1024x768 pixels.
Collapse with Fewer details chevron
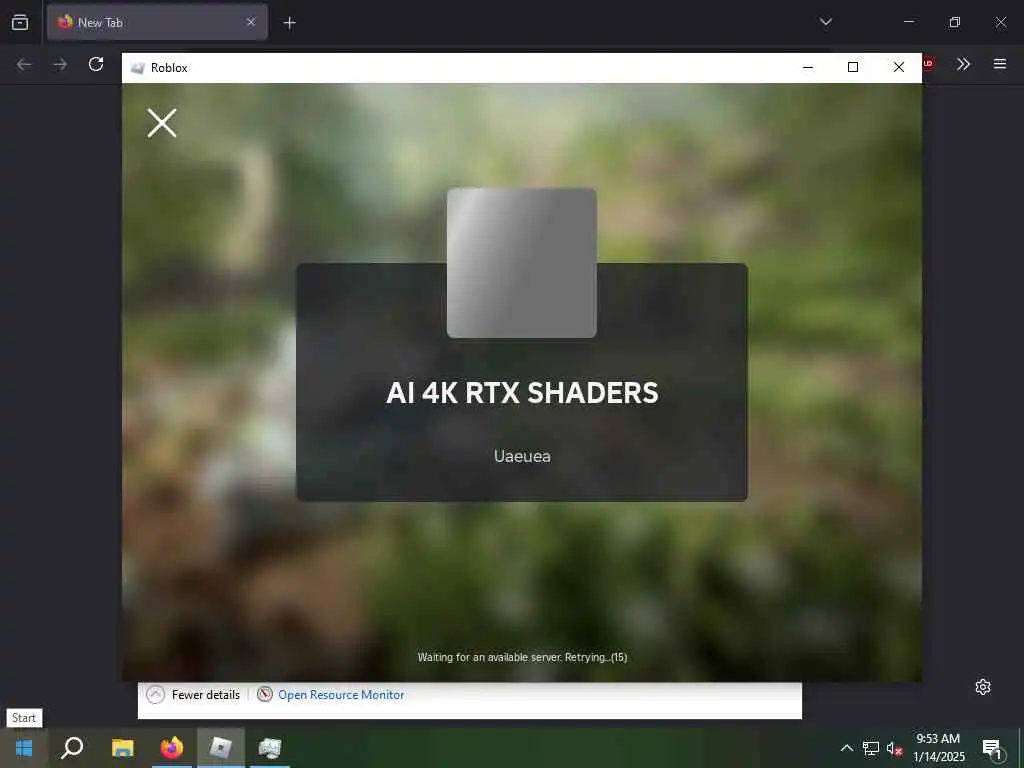(x=155, y=694)
